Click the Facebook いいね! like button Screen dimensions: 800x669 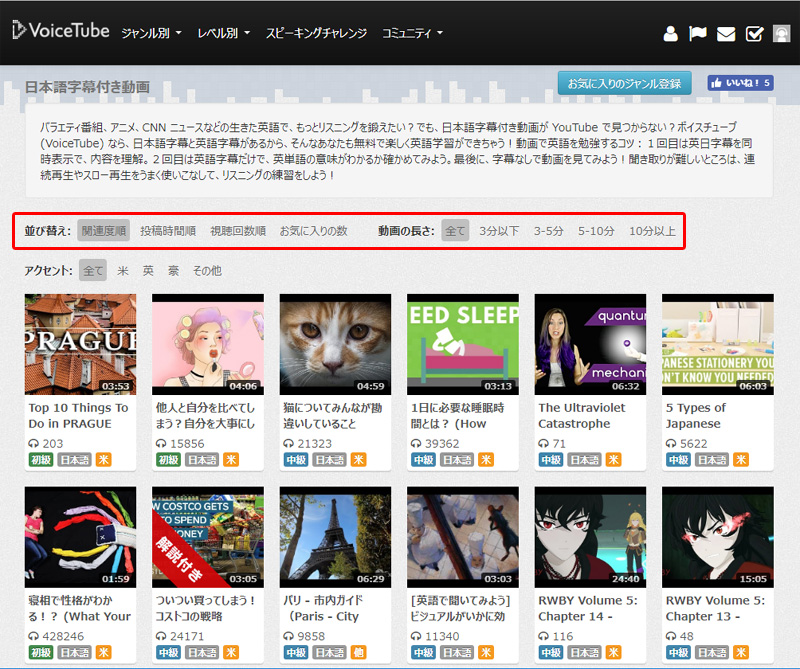pos(740,83)
